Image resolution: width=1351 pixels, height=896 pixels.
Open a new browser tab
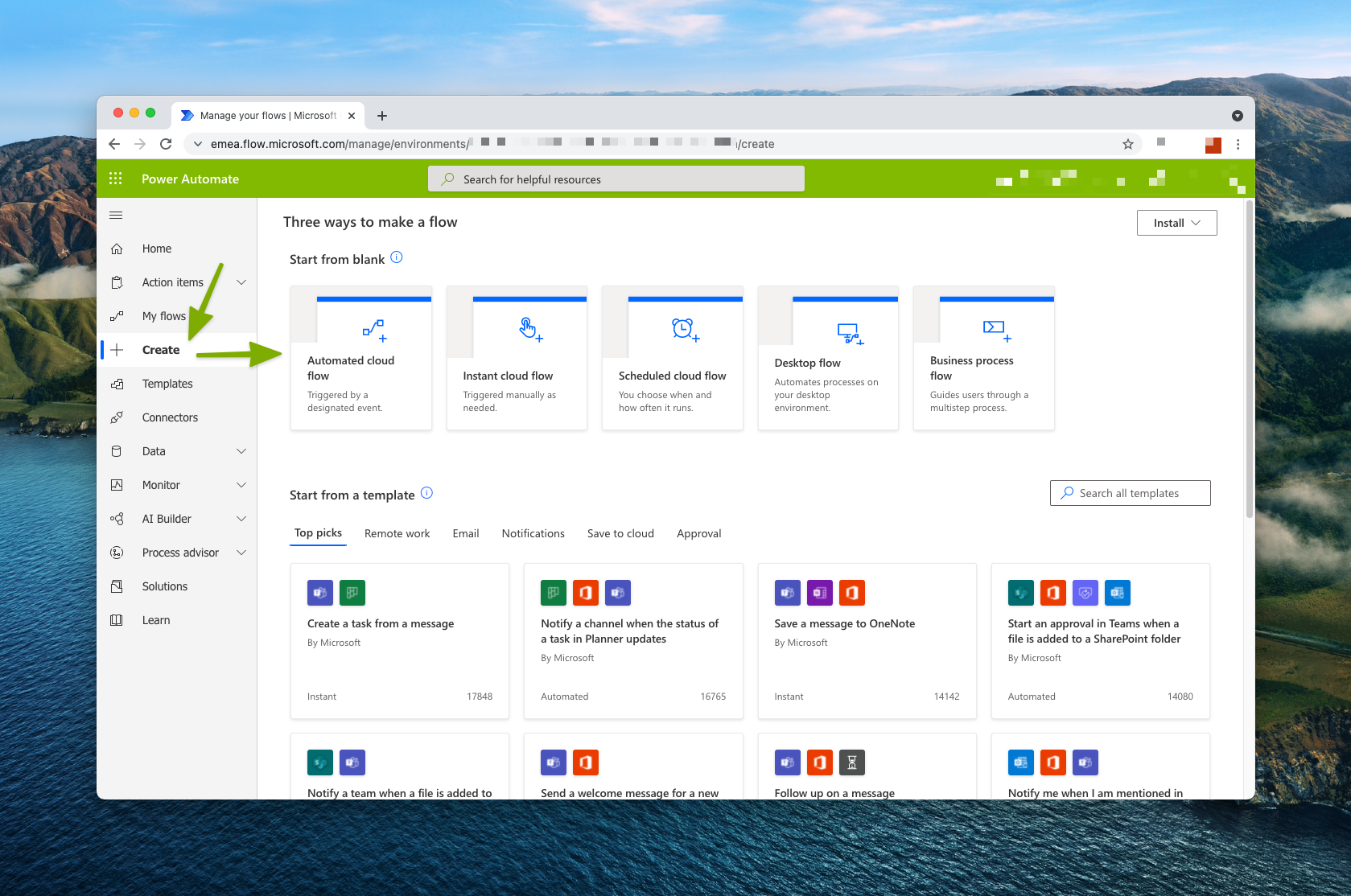pyautogui.click(x=382, y=116)
